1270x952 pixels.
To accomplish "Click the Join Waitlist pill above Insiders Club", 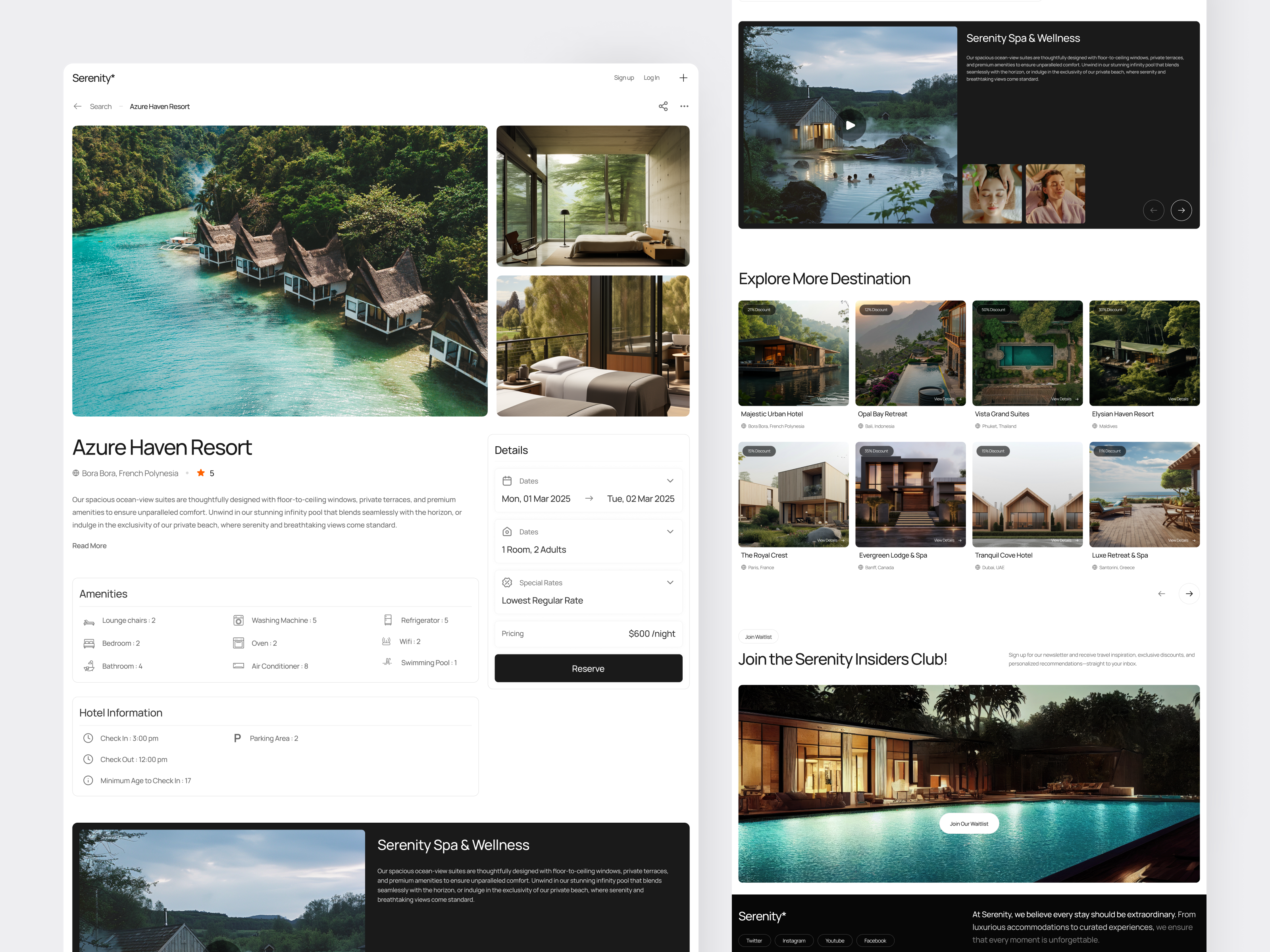I will click(x=758, y=636).
